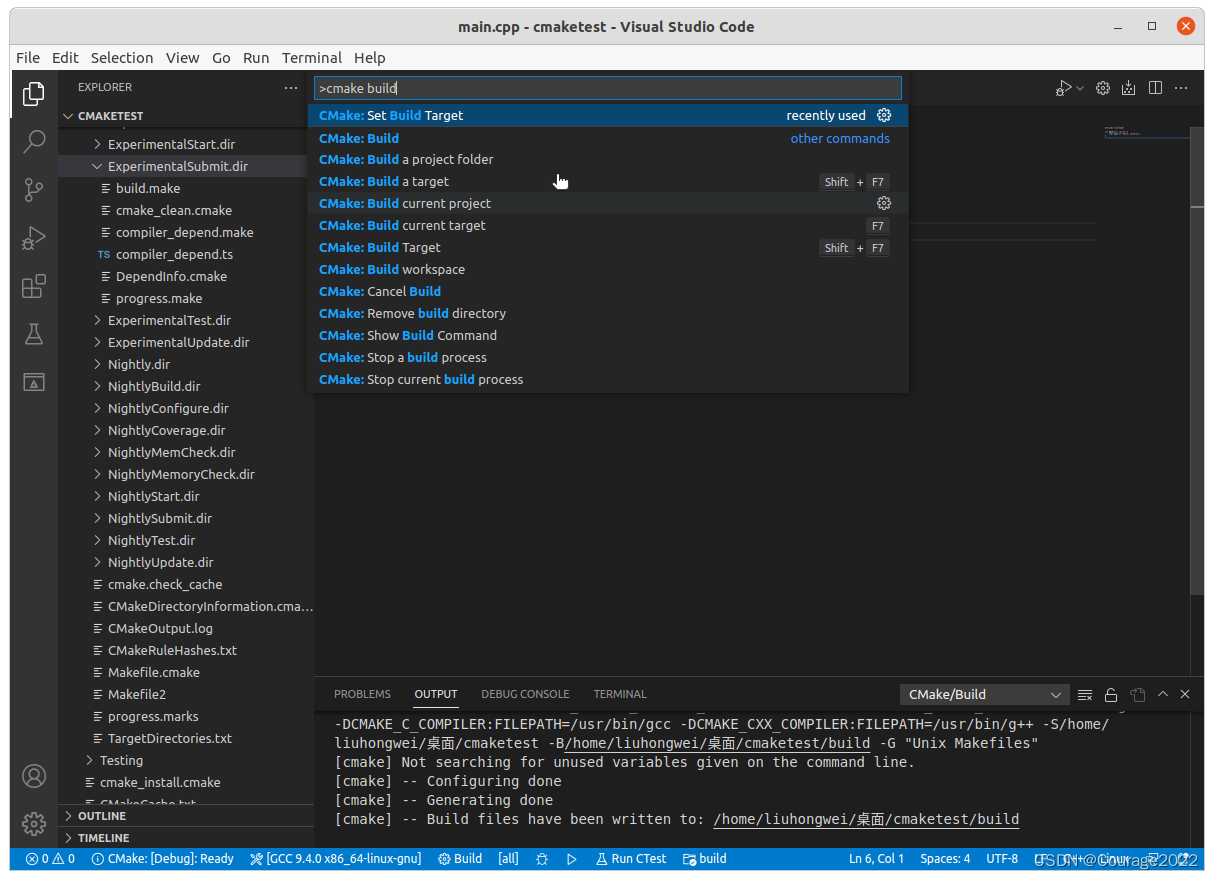
Task: Switch to the PROBLEMS tab
Action: coord(362,694)
